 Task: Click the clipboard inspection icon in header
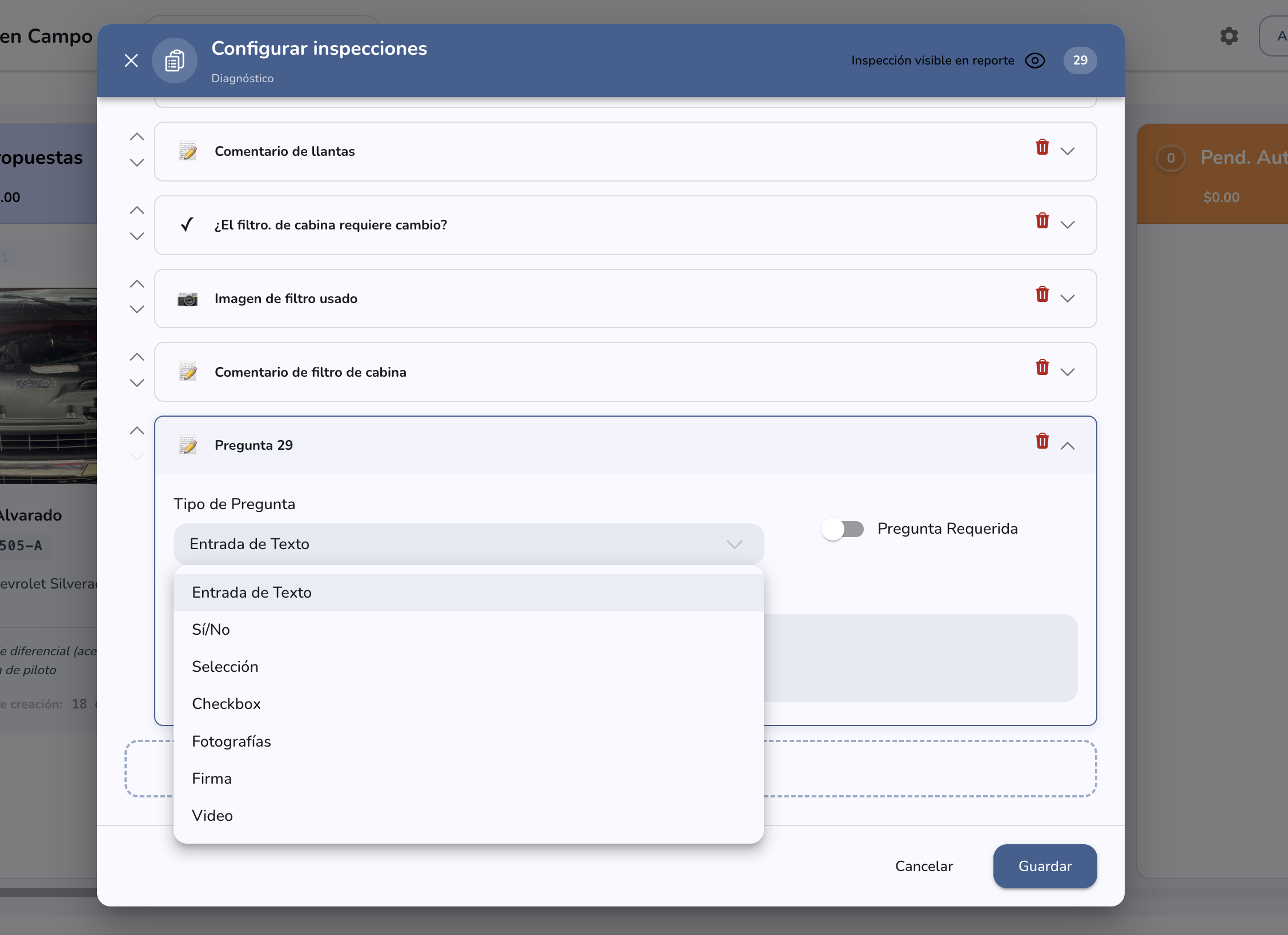pyautogui.click(x=175, y=61)
